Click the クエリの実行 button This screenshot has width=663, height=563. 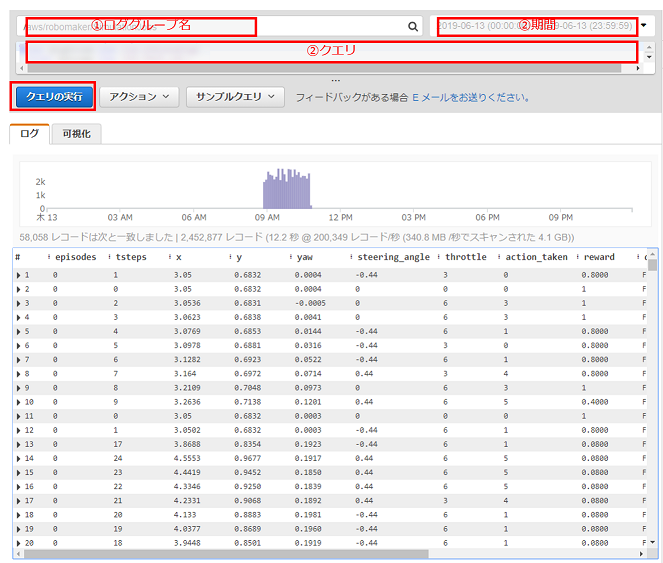[x=54, y=97]
